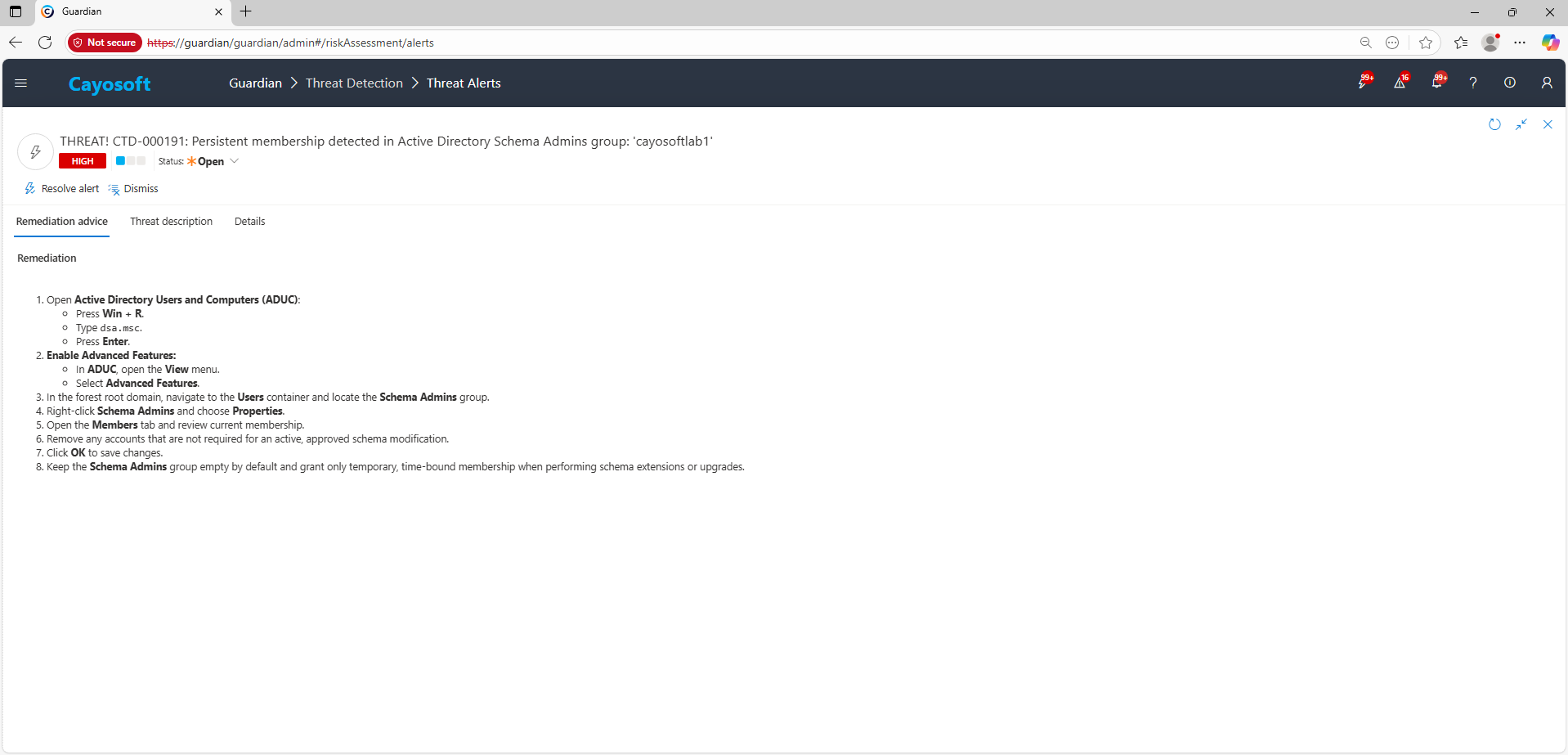
Task: Click the three-segment blue level indicator
Action: 131,161
